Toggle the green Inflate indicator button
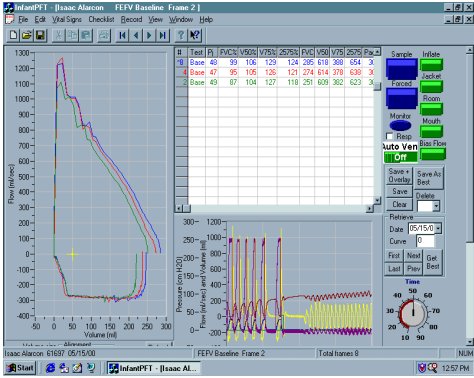 click(x=431, y=65)
